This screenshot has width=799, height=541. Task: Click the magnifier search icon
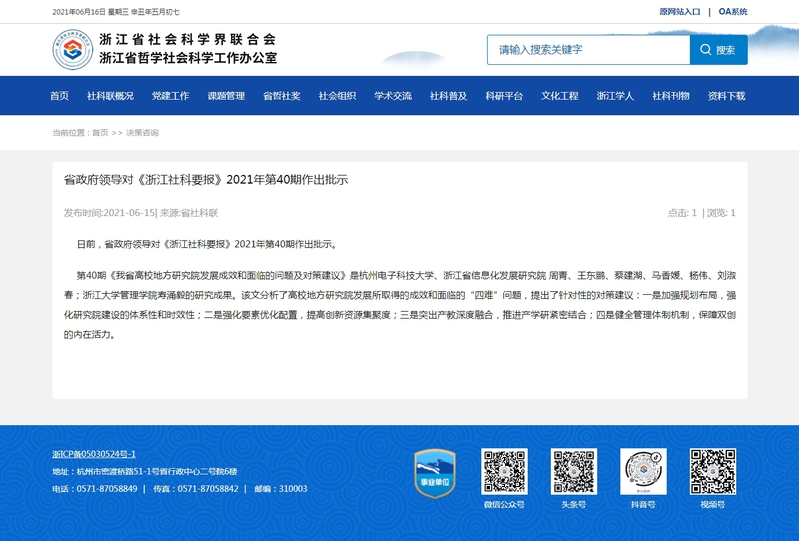[x=706, y=50]
